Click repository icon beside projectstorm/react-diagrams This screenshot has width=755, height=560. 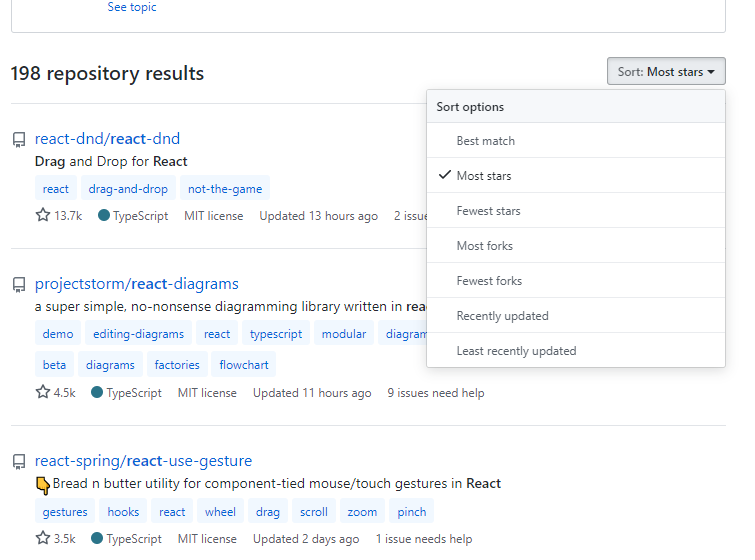pos(19,285)
